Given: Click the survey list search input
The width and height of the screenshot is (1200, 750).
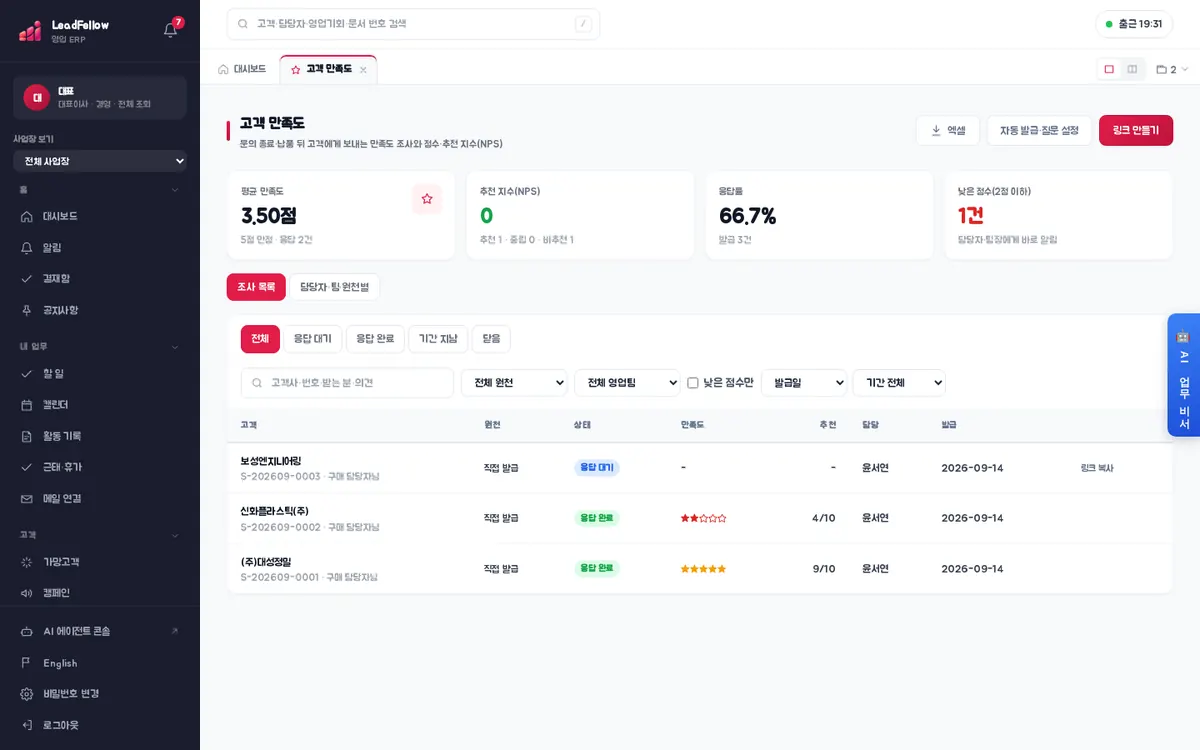Looking at the screenshot, I should (x=347, y=383).
